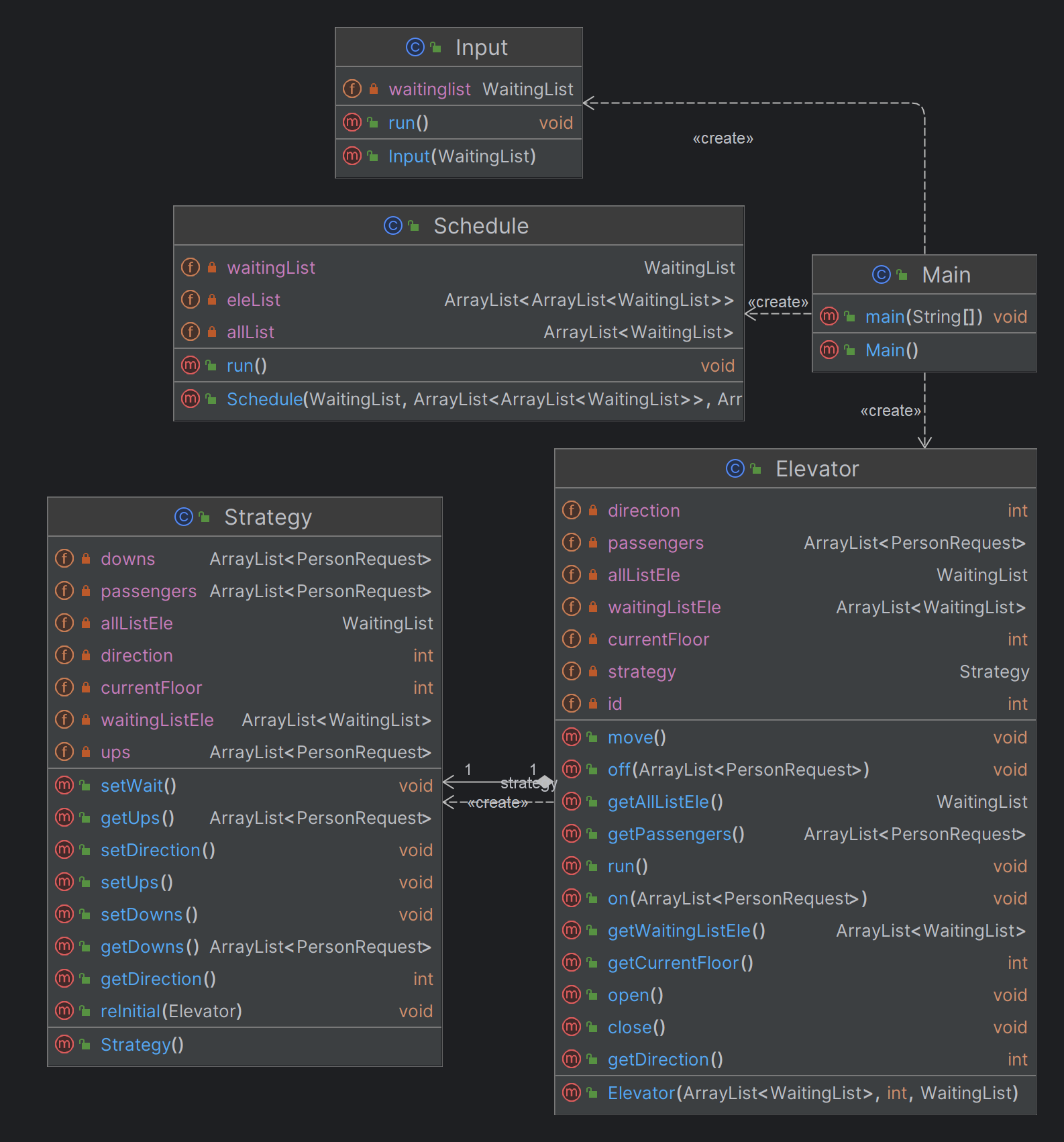
Task: Click the class icon beside Input title
Action: tap(415, 47)
